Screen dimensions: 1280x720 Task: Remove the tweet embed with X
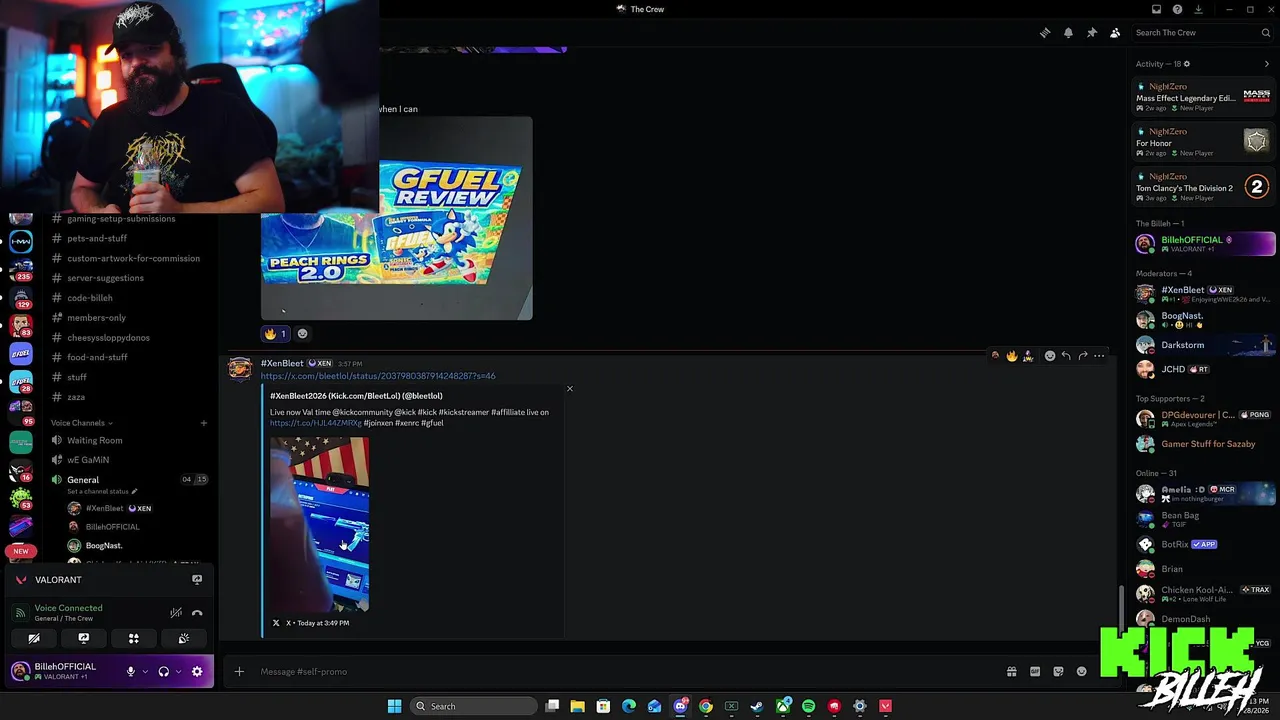570,389
